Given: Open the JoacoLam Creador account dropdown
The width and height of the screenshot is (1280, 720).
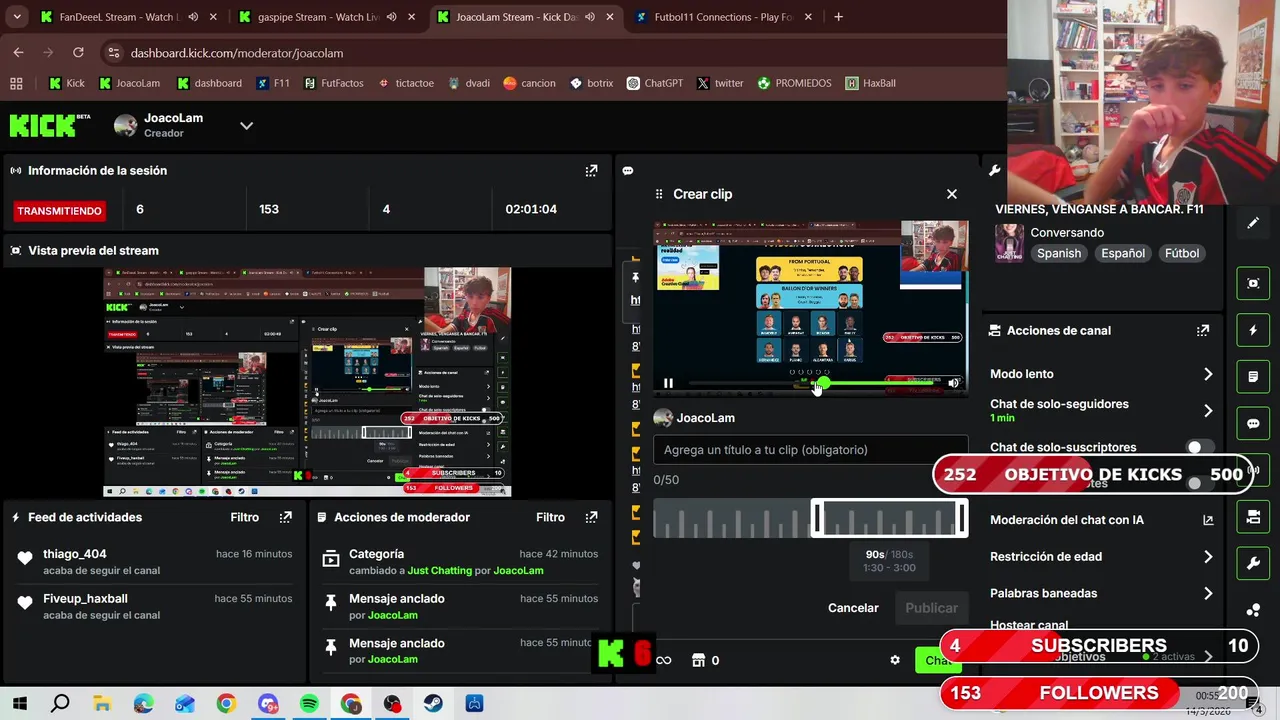Looking at the screenshot, I should tap(246, 126).
